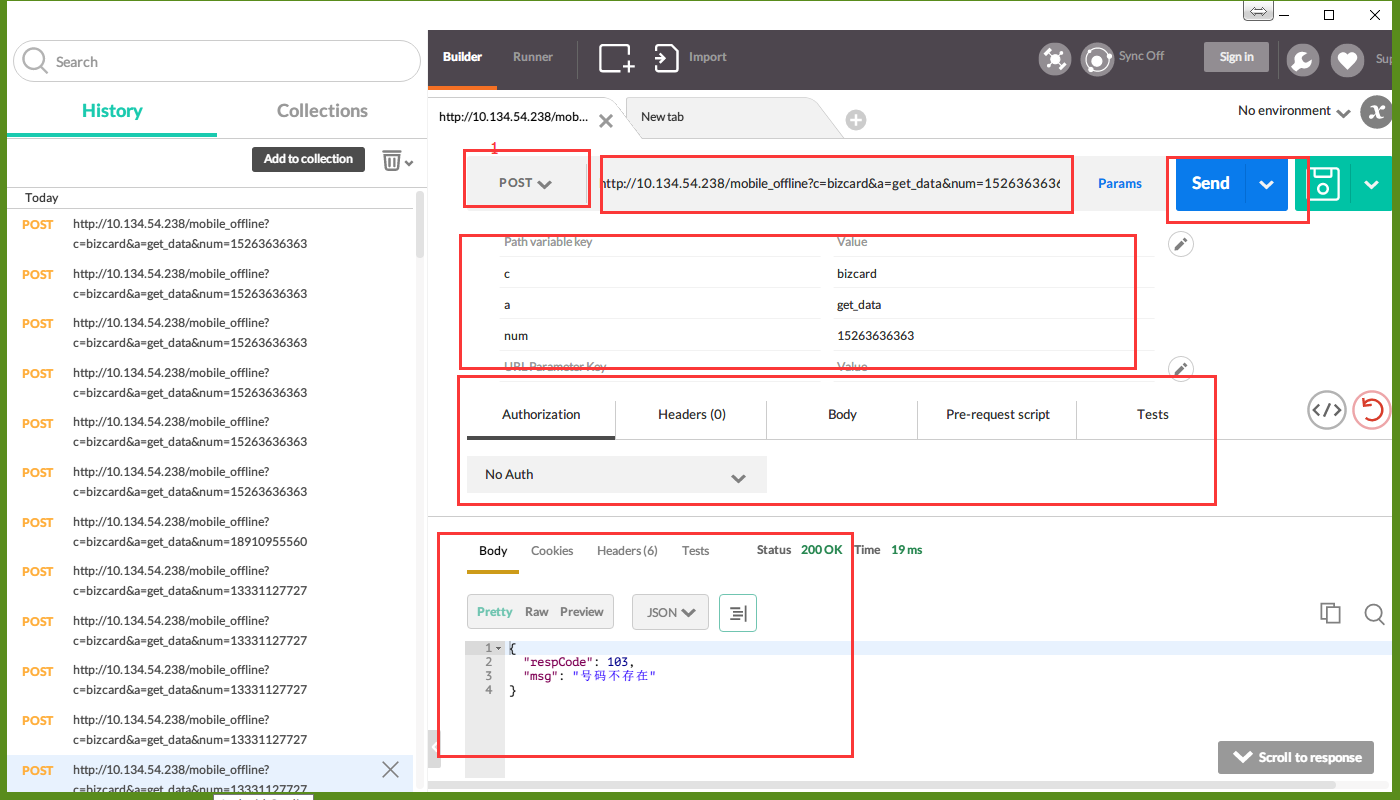Screen dimensions: 1400x800
Task: Click the sidebar Search field
Action: pyautogui.click(x=217, y=61)
